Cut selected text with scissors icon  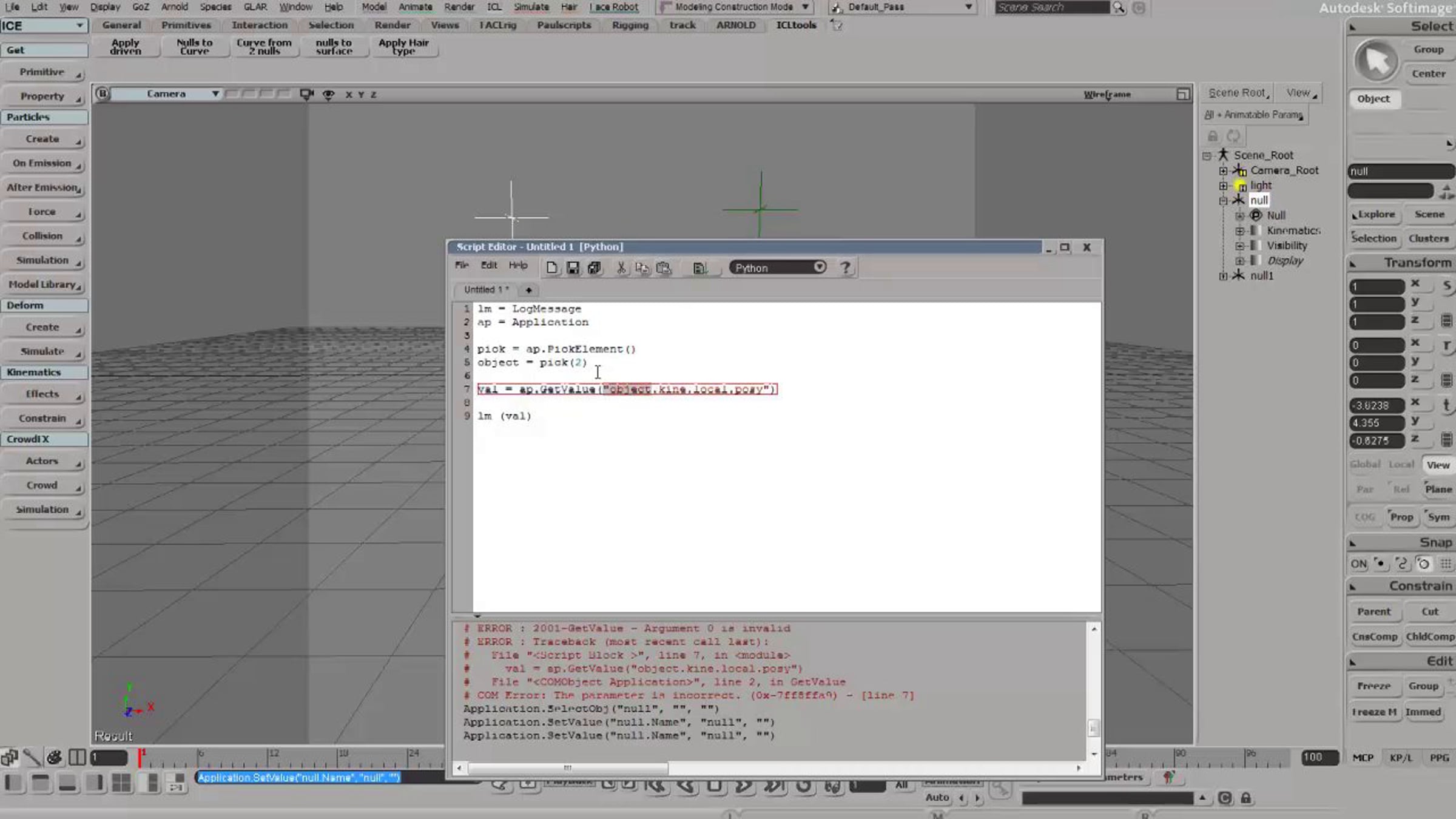[x=621, y=268]
